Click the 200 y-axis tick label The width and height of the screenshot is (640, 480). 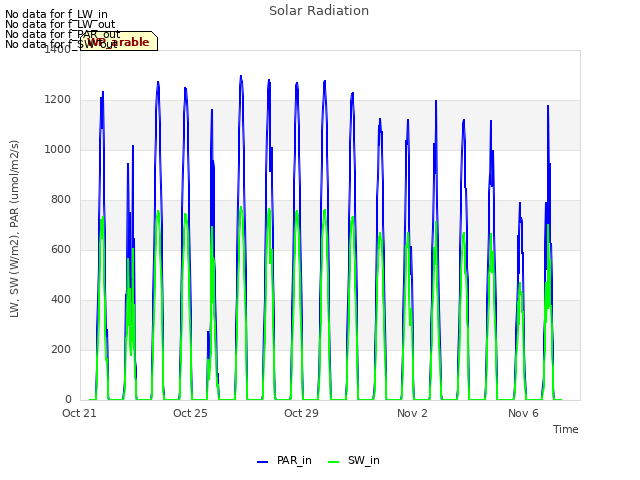click(x=61, y=349)
